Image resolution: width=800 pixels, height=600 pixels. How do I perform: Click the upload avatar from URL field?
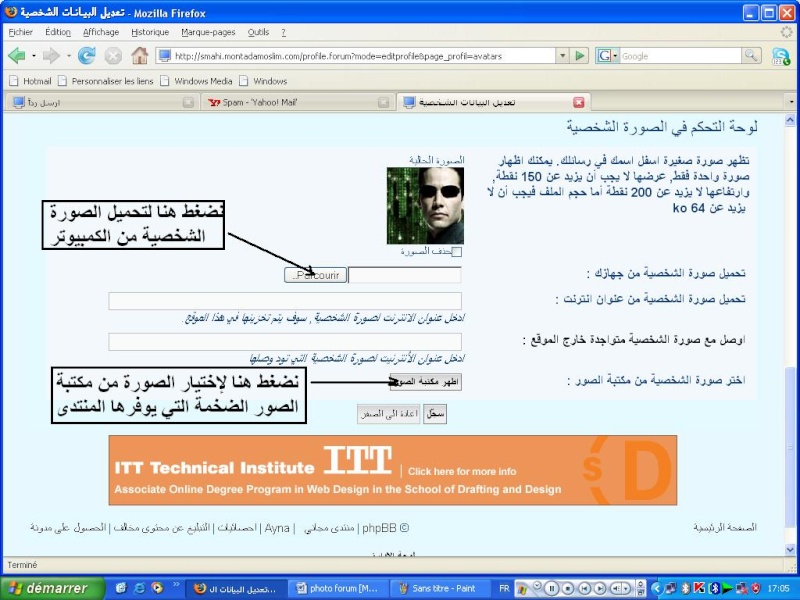click(285, 301)
